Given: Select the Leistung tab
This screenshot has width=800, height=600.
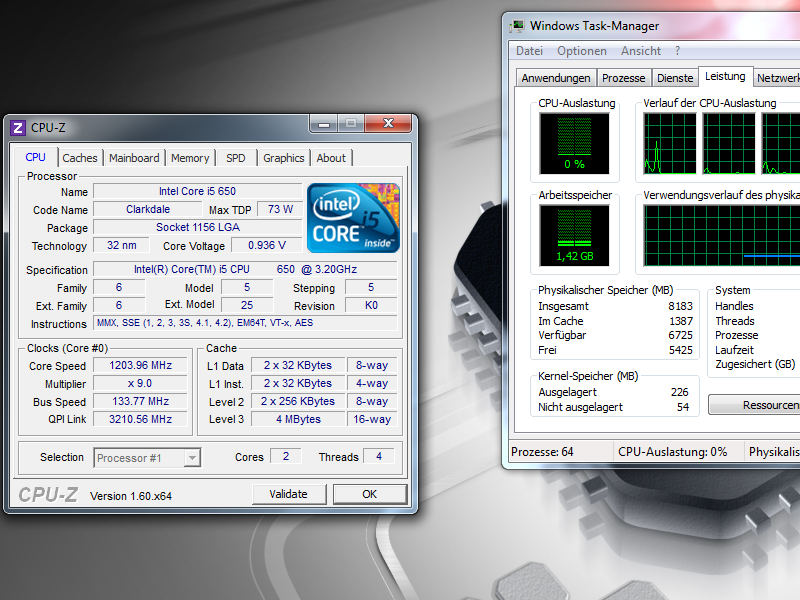Looking at the screenshot, I should coord(725,76).
